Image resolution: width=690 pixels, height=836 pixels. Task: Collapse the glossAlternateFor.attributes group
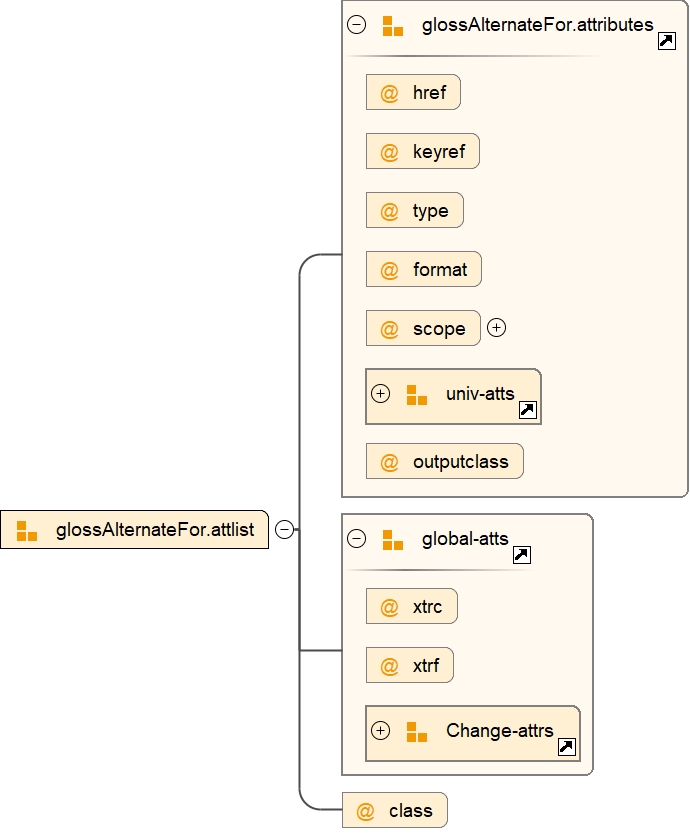point(356,25)
